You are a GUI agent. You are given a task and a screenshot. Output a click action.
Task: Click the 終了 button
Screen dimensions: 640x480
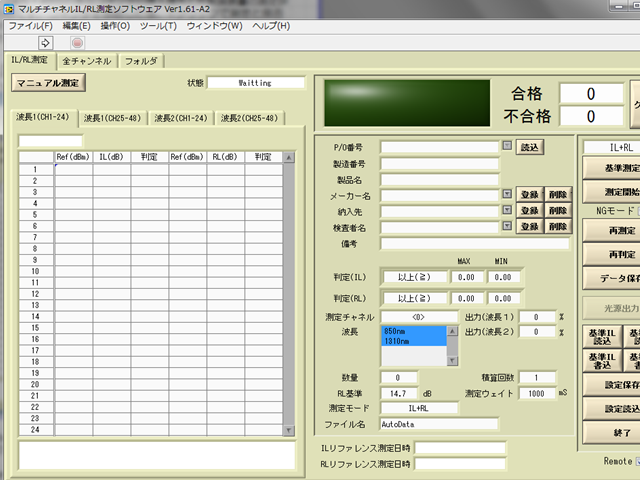click(611, 433)
